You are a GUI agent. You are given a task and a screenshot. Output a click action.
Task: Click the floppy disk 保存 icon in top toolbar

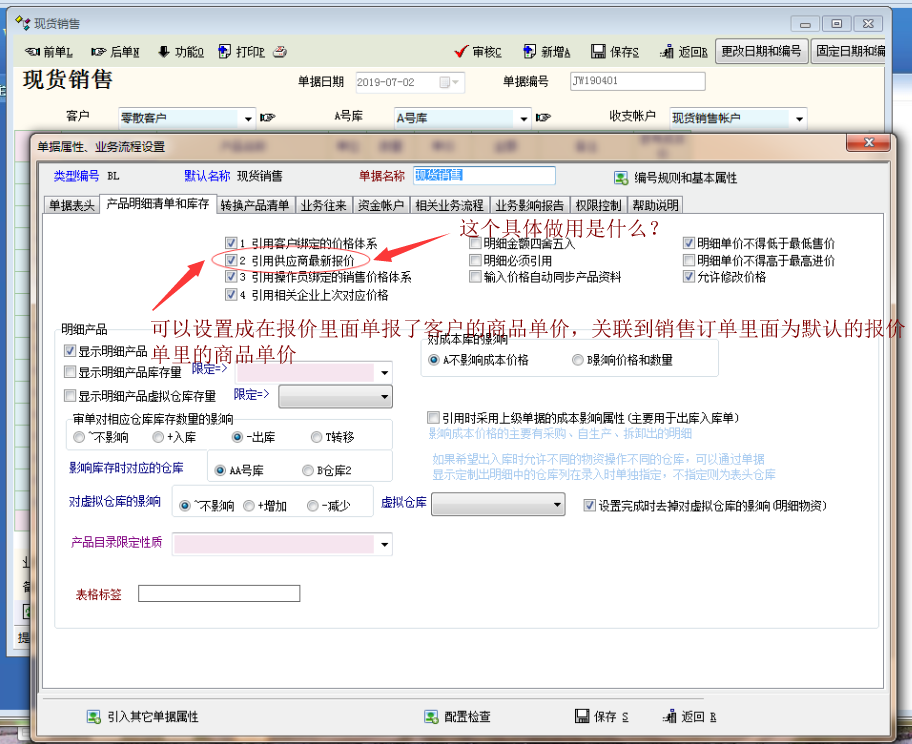tap(597, 52)
